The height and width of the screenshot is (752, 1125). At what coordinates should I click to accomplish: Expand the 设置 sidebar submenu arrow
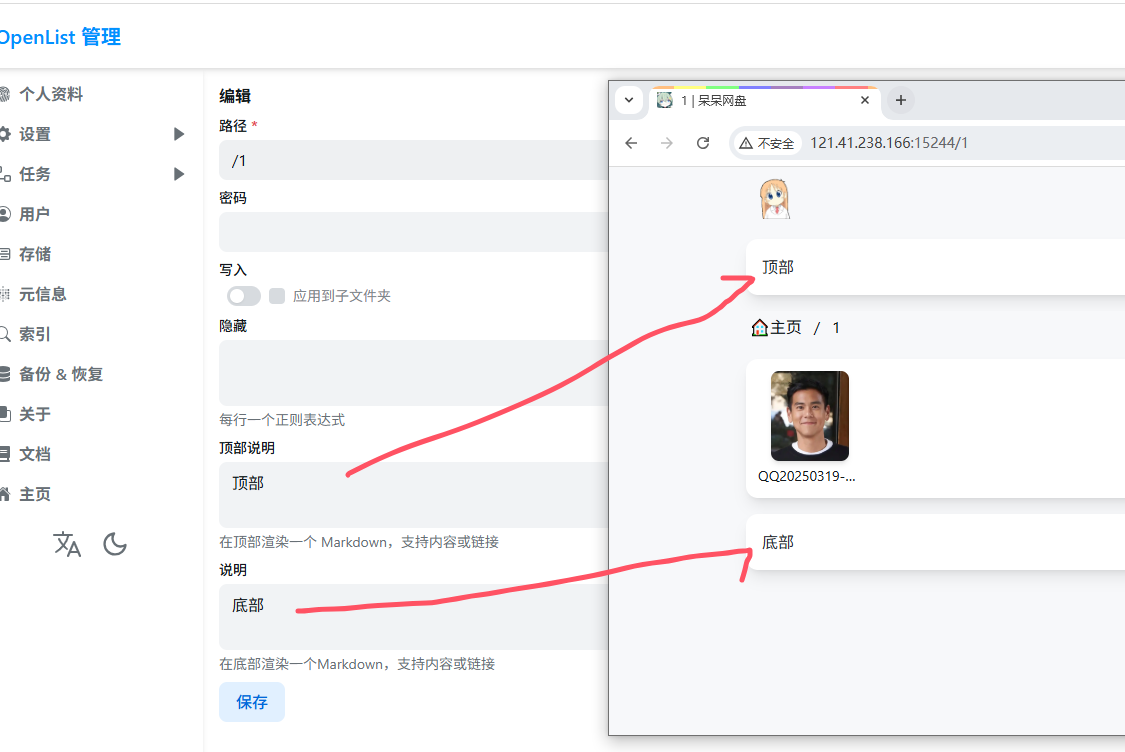click(179, 134)
